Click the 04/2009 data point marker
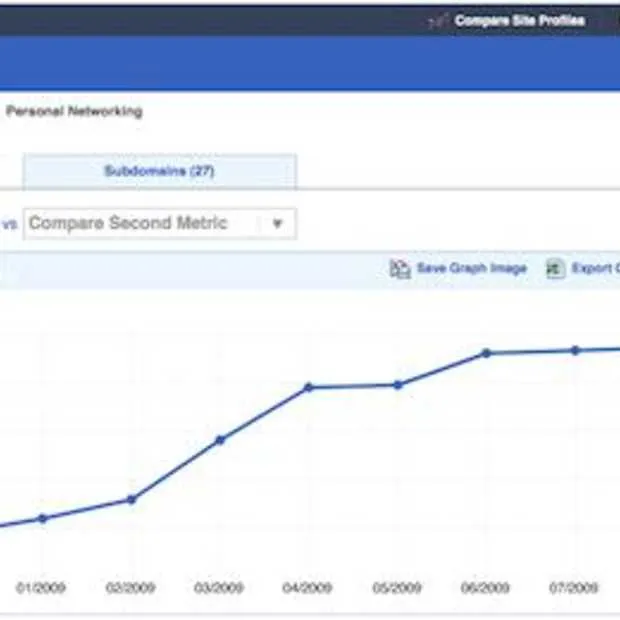The height and width of the screenshot is (620, 620). tap(309, 387)
